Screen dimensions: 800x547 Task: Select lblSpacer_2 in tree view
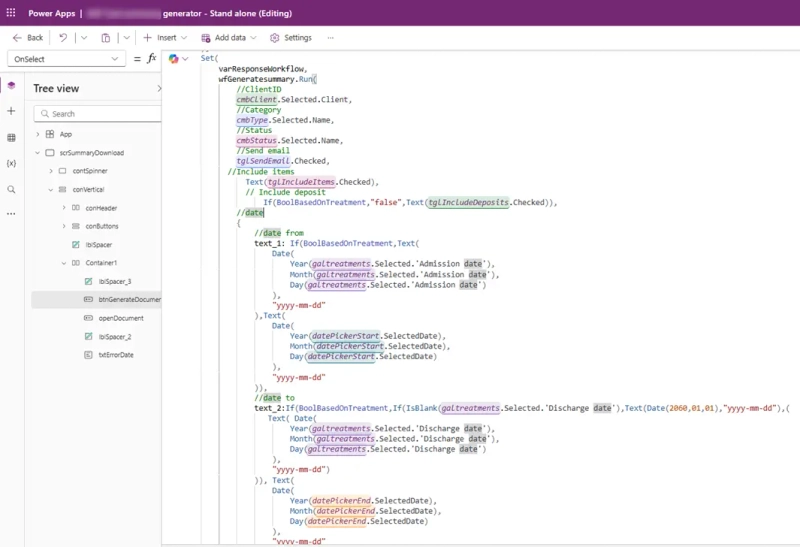coord(115,337)
